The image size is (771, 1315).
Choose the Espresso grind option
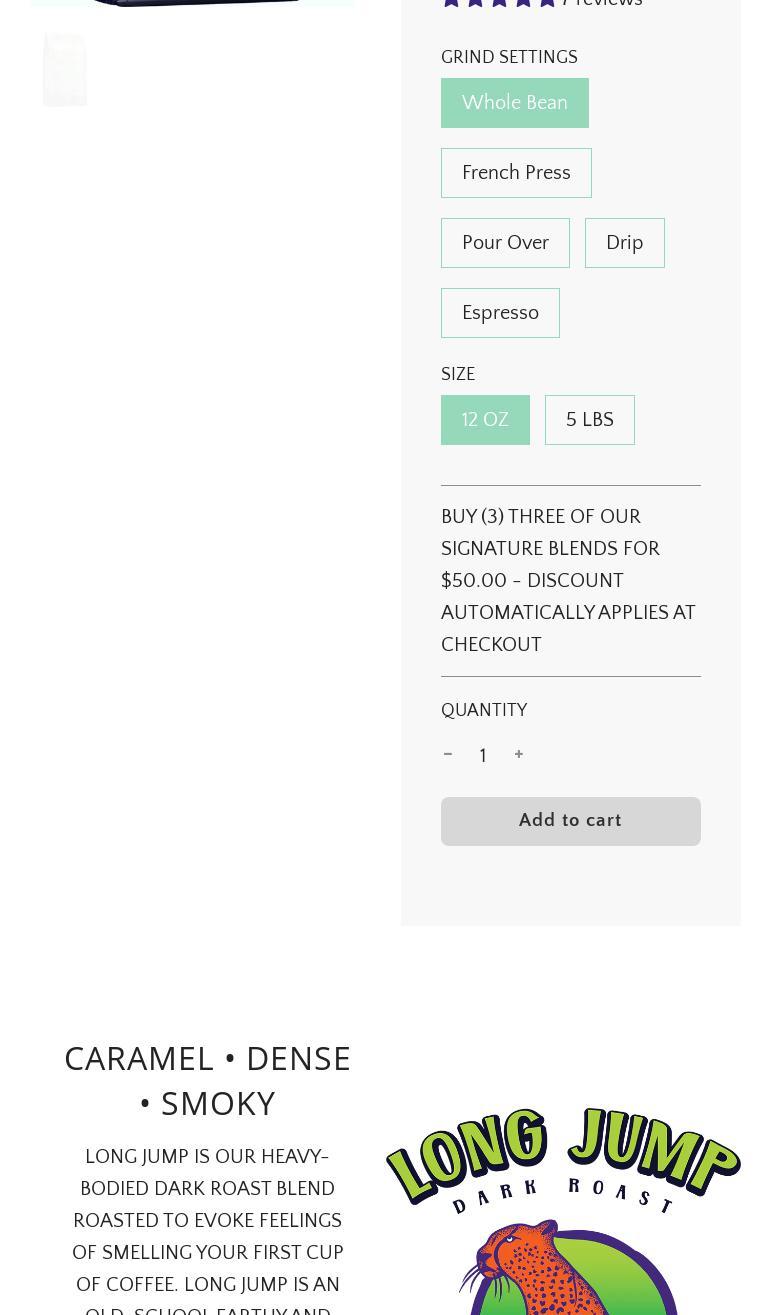[x=500, y=313]
